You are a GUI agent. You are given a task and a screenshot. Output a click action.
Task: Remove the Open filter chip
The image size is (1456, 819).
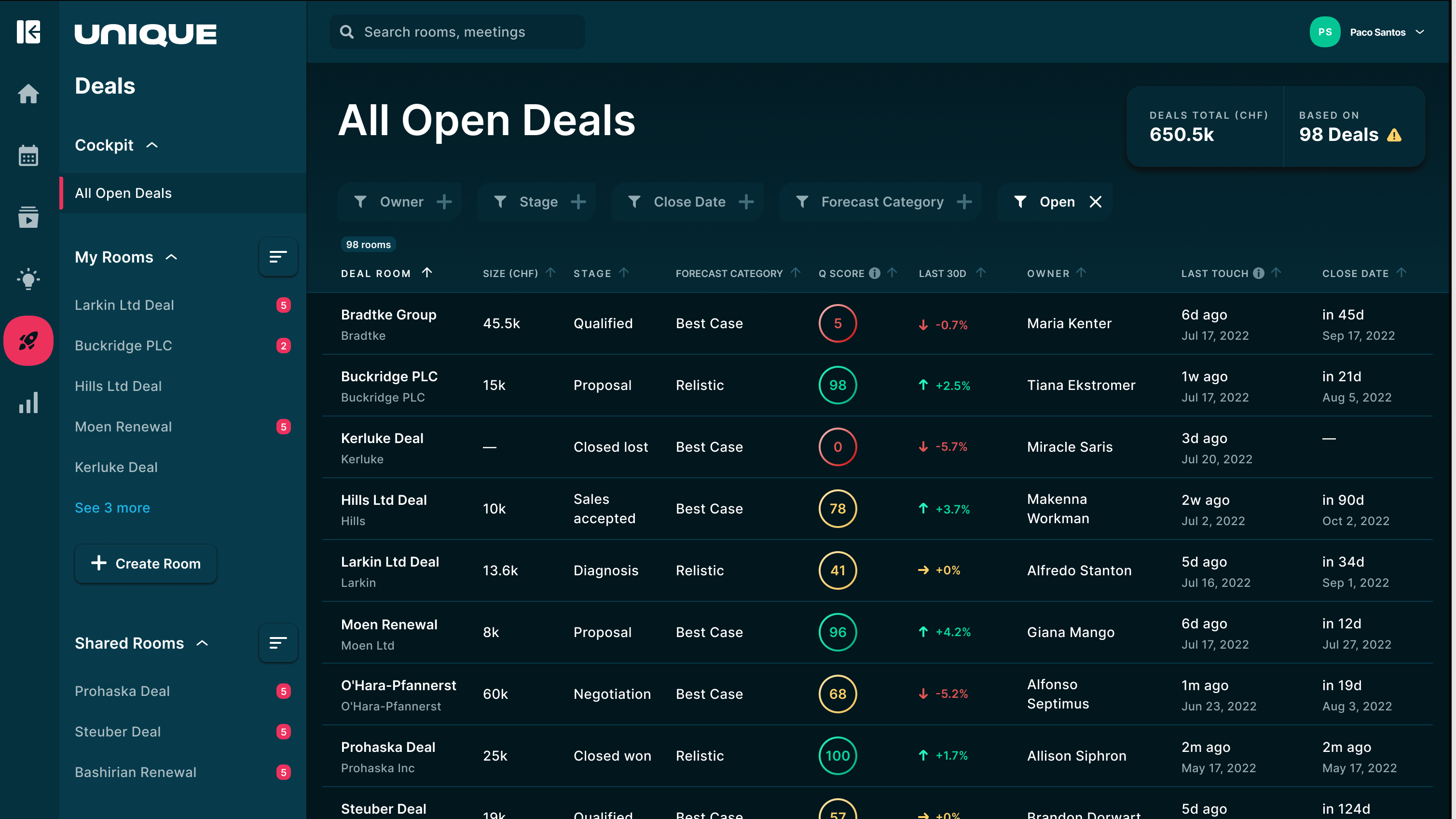pos(1096,202)
